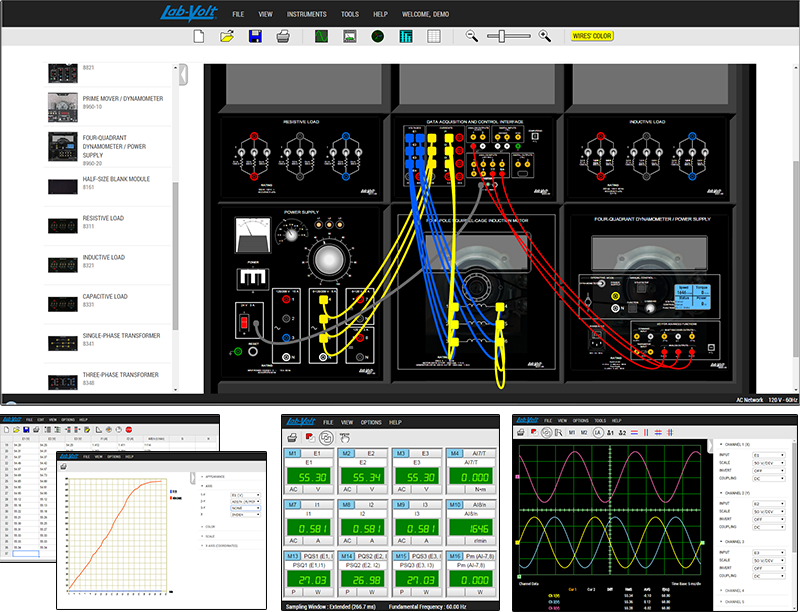Click the P mode button under PQS1 meter
800x612 pixels.
pos(293,592)
